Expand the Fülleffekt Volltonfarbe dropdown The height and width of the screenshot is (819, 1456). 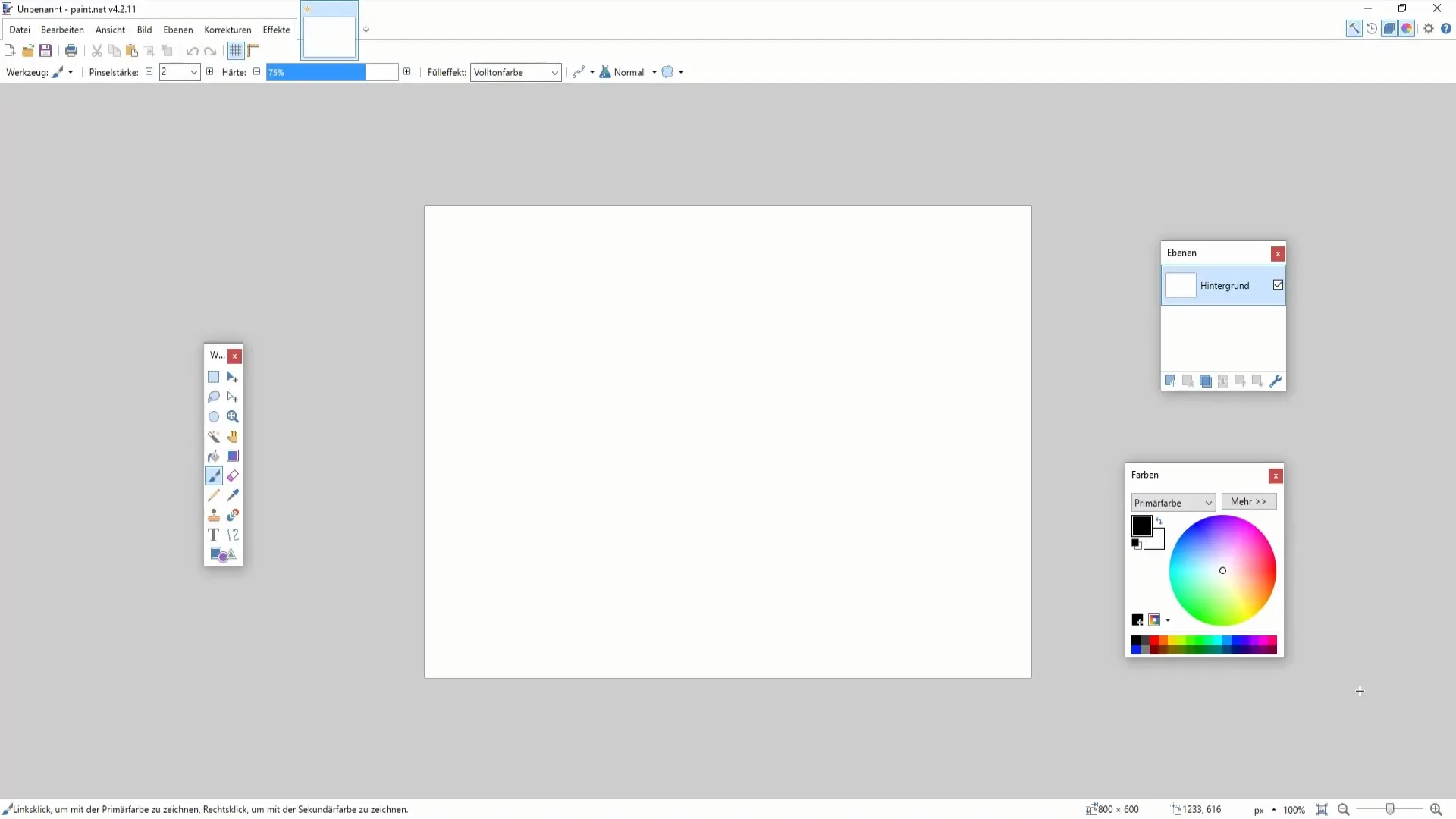pyautogui.click(x=554, y=72)
